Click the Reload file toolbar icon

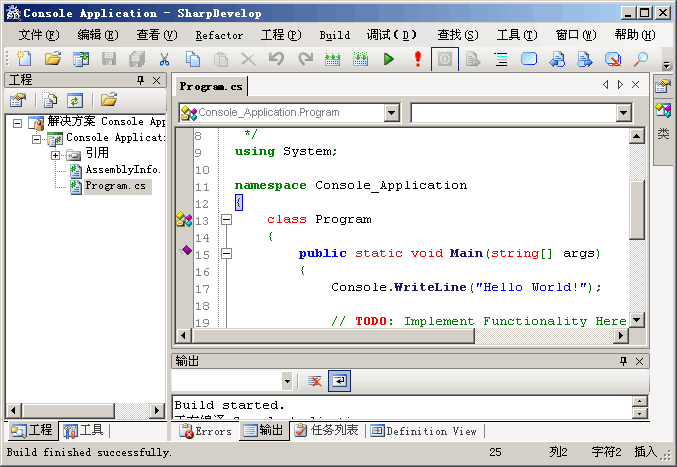click(81, 59)
